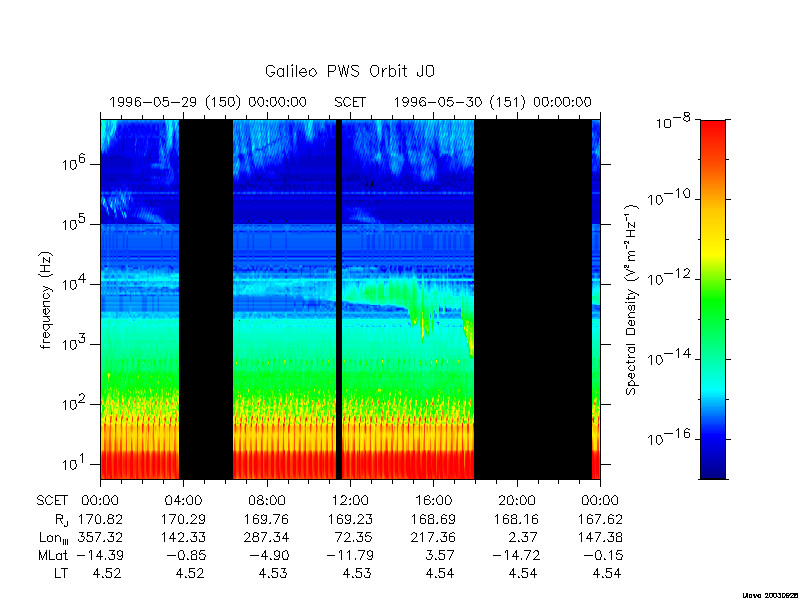This screenshot has width=800, height=600.
Task: Click the 'SCET' row header below the plot
Action: pyautogui.click(x=52, y=501)
